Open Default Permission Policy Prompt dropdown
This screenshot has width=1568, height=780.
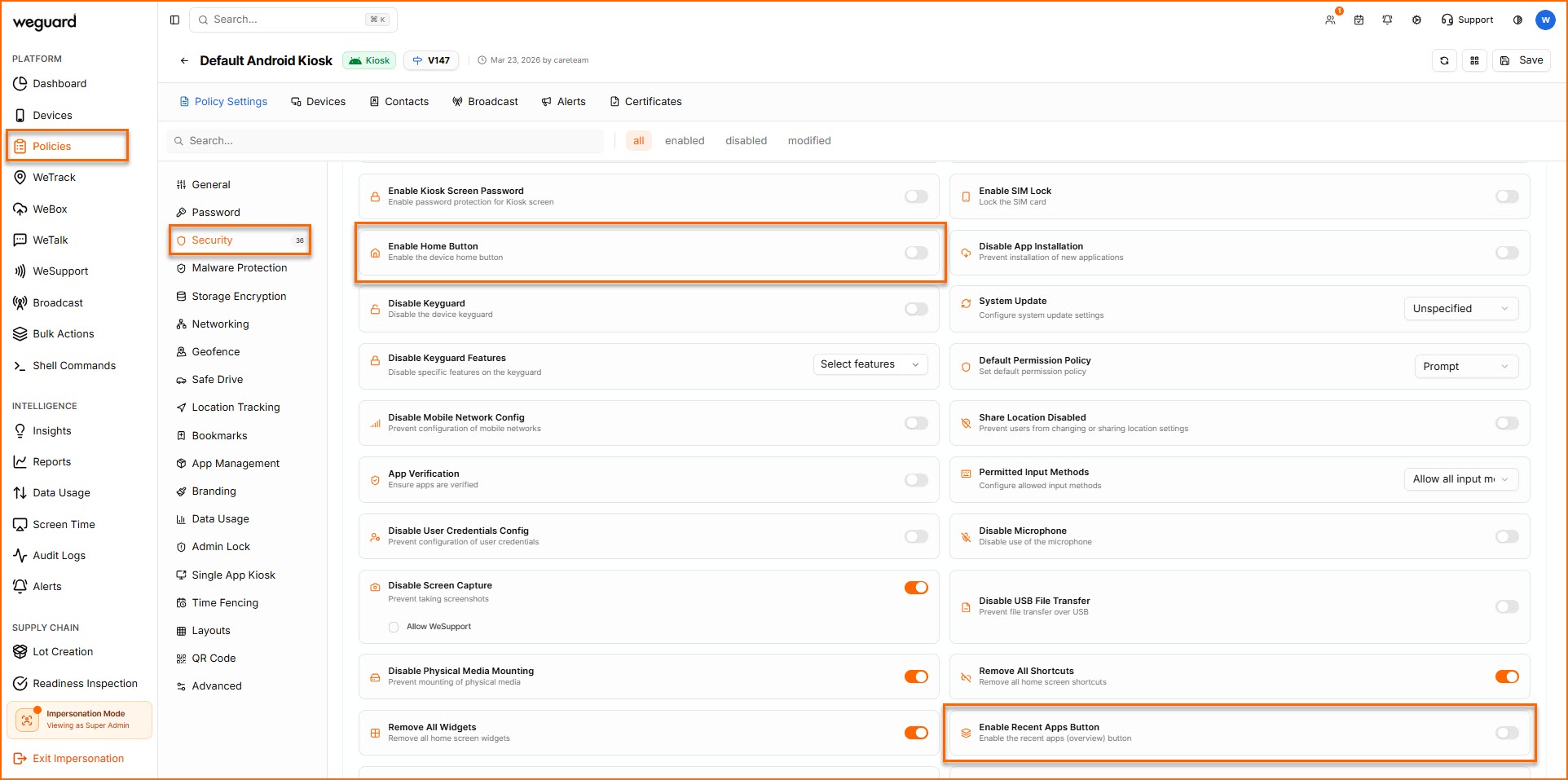pos(1465,367)
